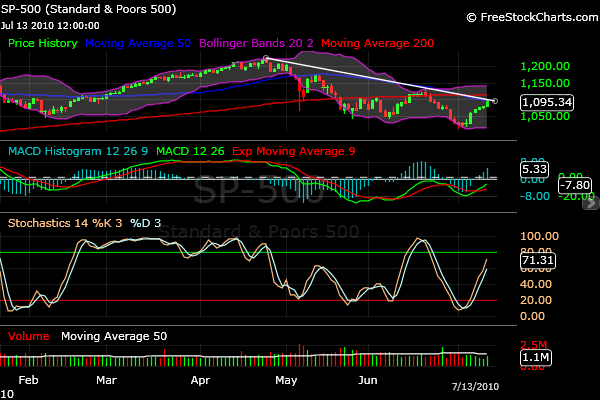Click the 1,095.34 current price tag
This screenshot has width=600, height=400.
click(547, 102)
